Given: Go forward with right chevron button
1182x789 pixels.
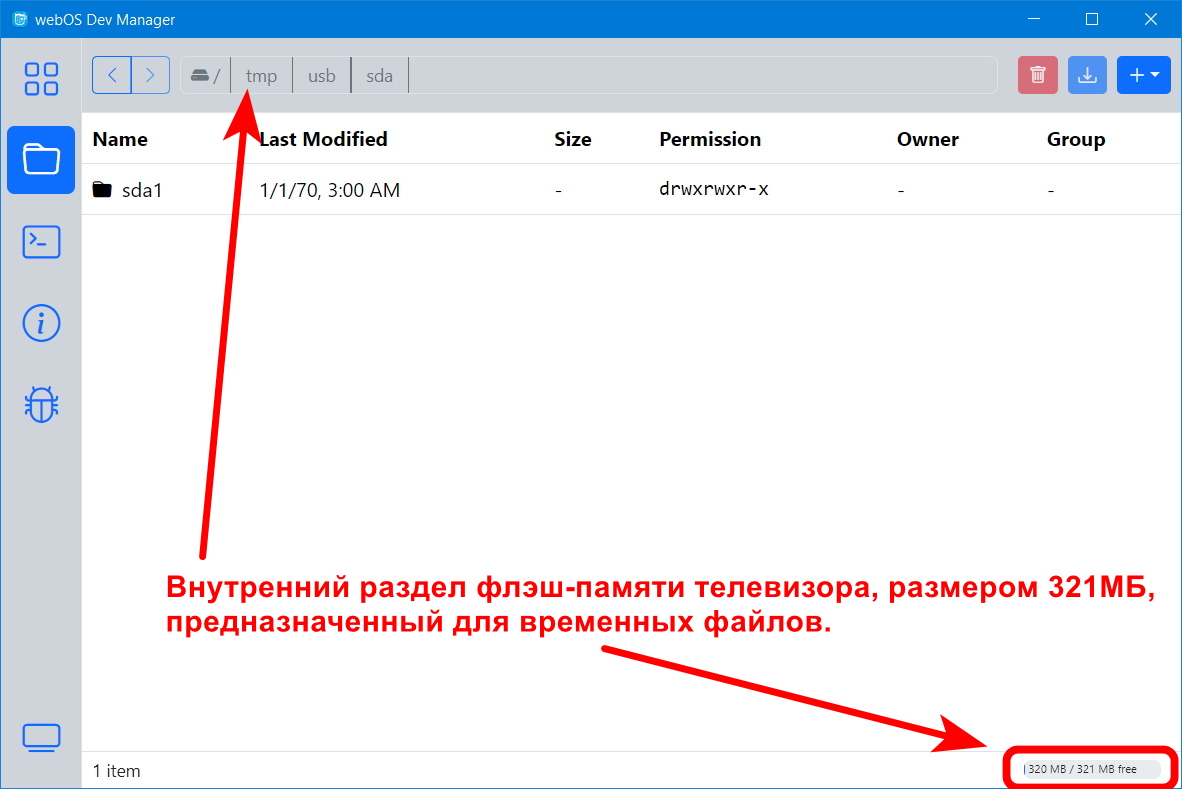Looking at the screenshot, I should pyautogui.click(x=150, y=75).
